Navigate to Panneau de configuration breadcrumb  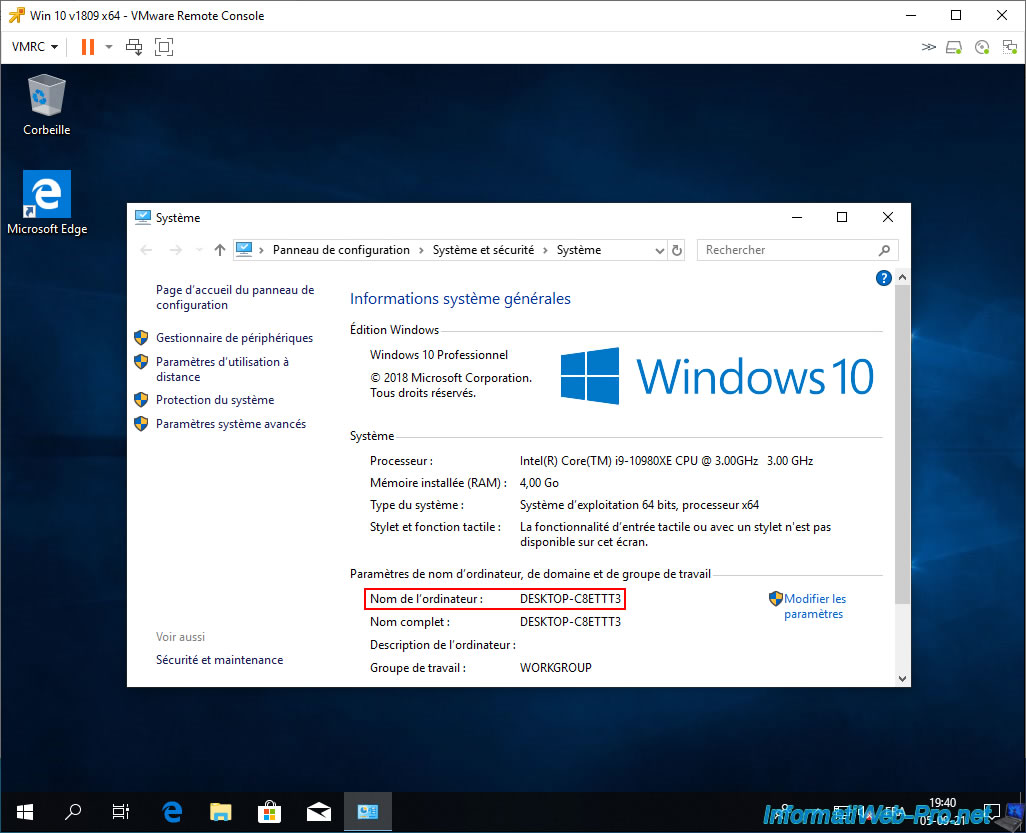point(341,250)
